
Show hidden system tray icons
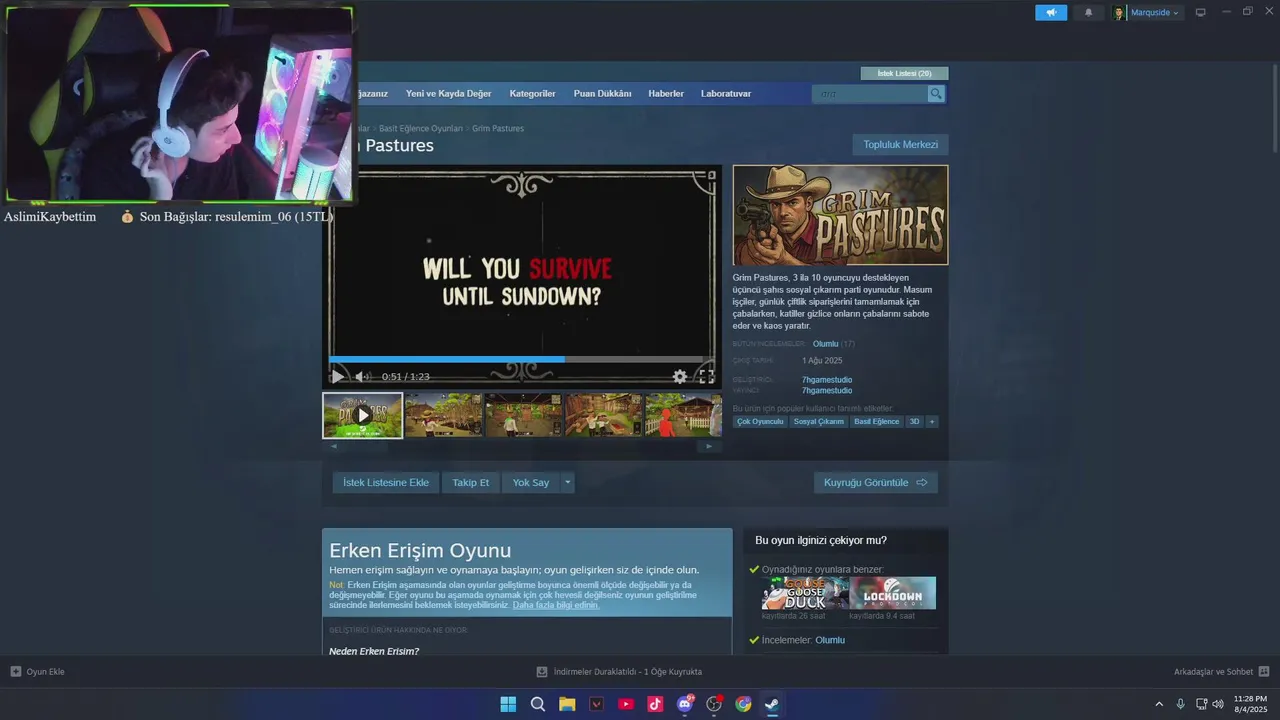(1159, 704)
